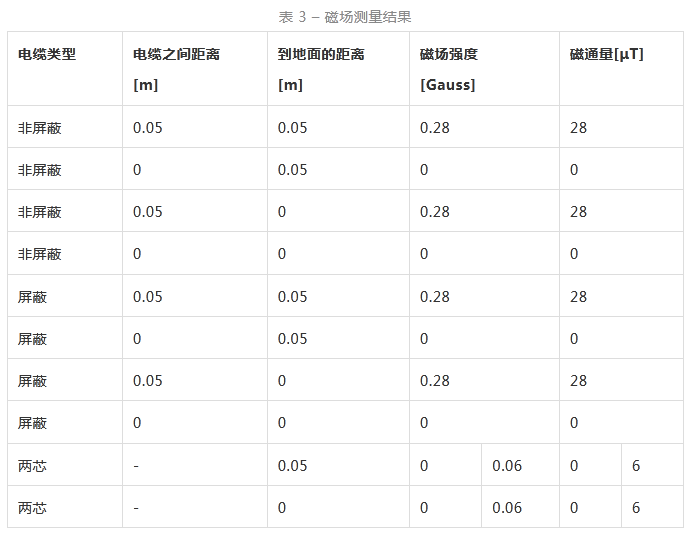The height and width of the screenshot is (535, 691).
Task: Select the last 非屏蔽 row label
Action: (x=40, y=254)
